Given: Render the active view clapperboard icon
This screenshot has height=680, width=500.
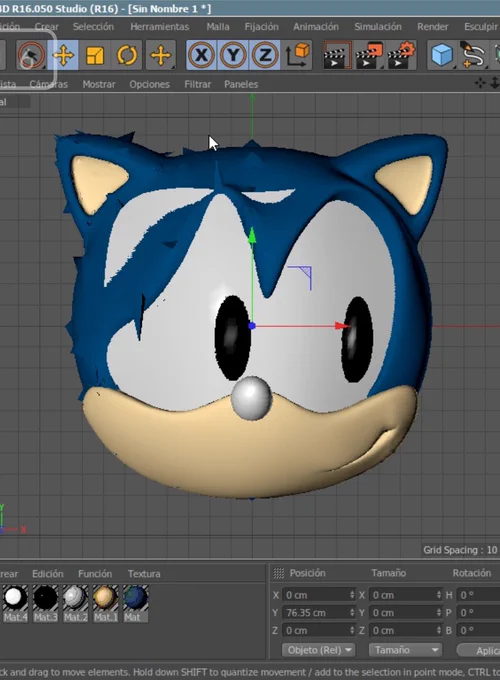Looking at the screenshot, I should pyautogui.click(x=337, y=55).
